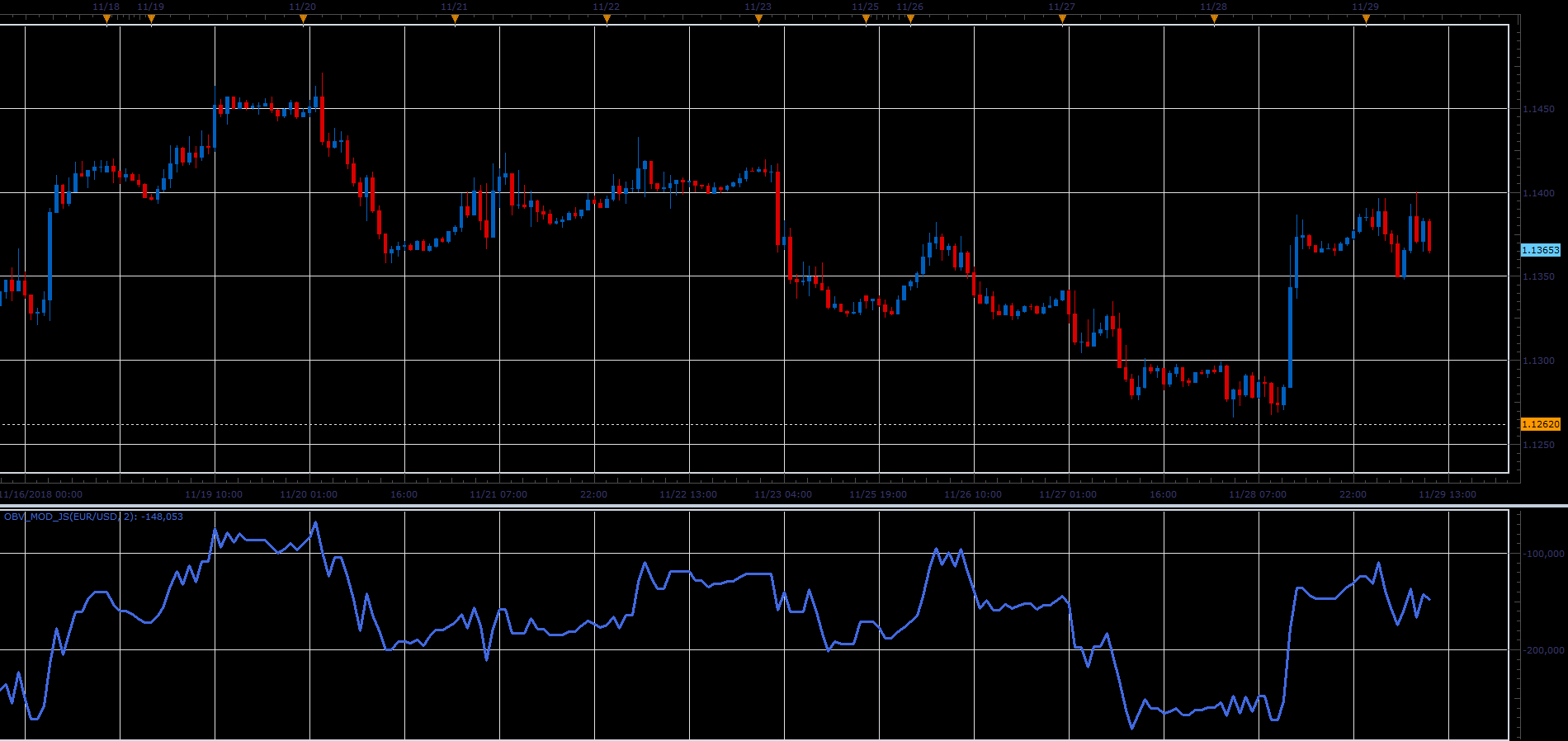Click the 1.1250 price axis value
The image size is (1568, 741).
point(1538,445)
